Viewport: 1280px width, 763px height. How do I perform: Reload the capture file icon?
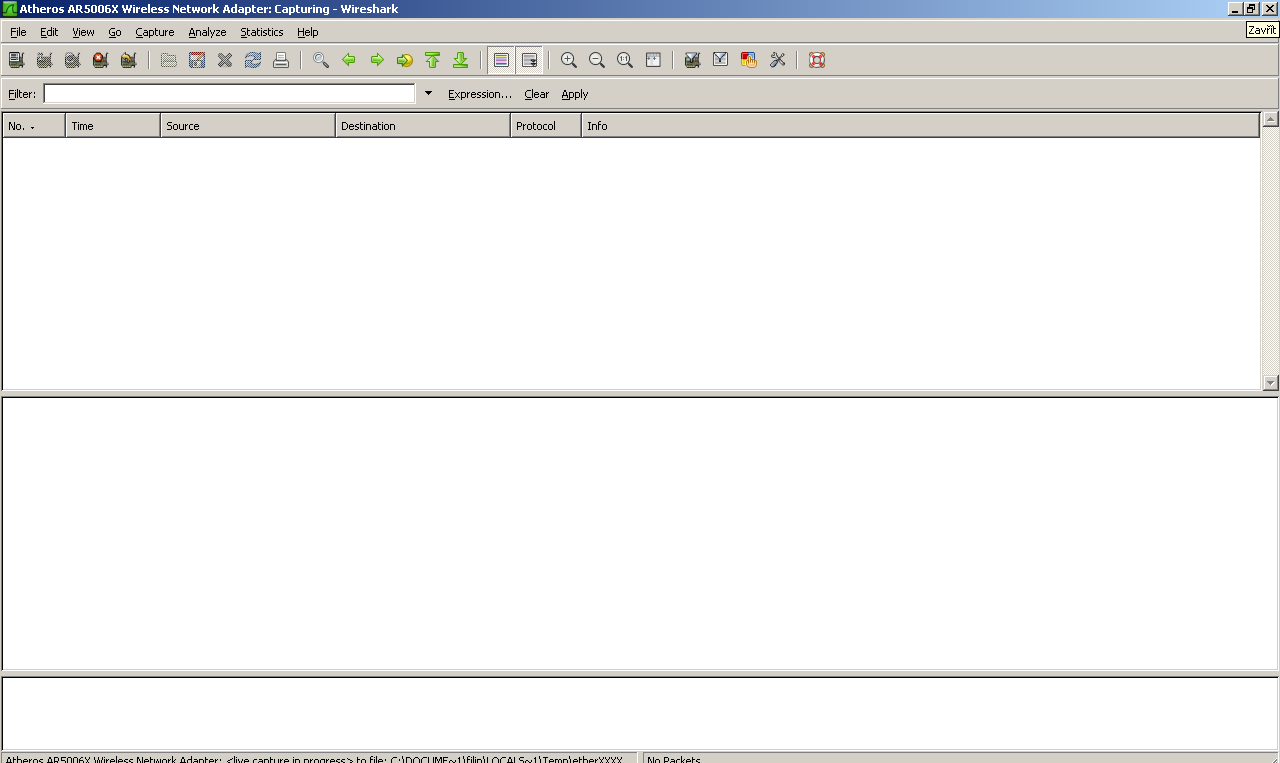coord(253,60)
